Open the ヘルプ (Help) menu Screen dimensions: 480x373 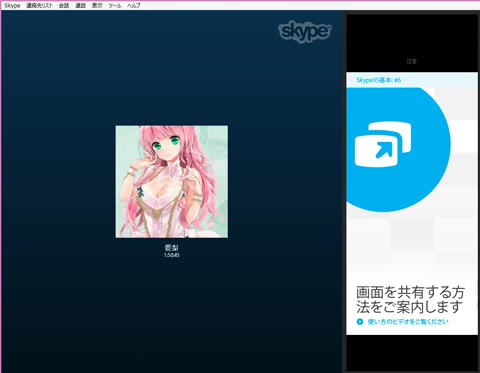pyautogui.click(x=133, y=6)
